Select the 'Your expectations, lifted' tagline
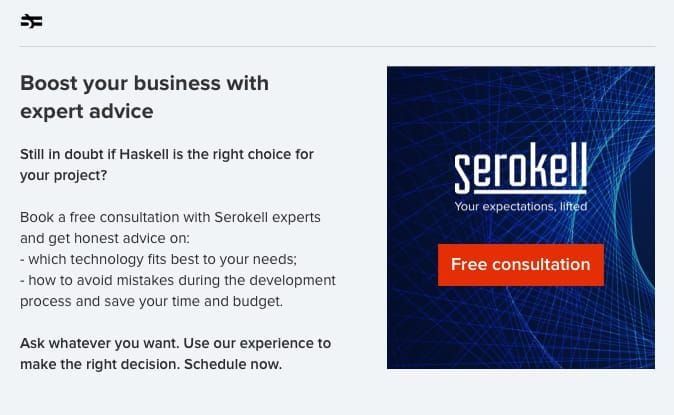 point(521,207)
